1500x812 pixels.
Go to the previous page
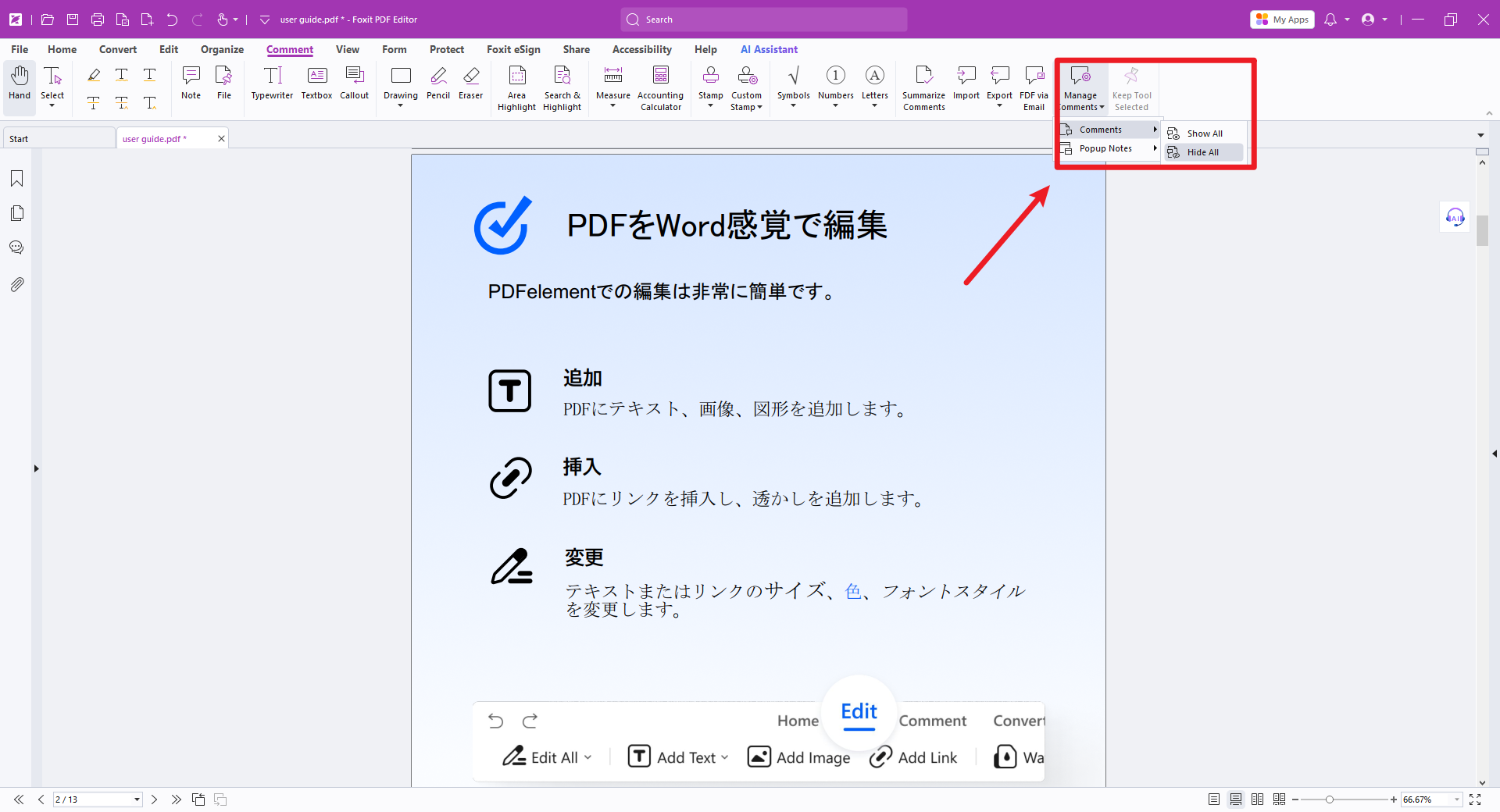click(41, 800)
